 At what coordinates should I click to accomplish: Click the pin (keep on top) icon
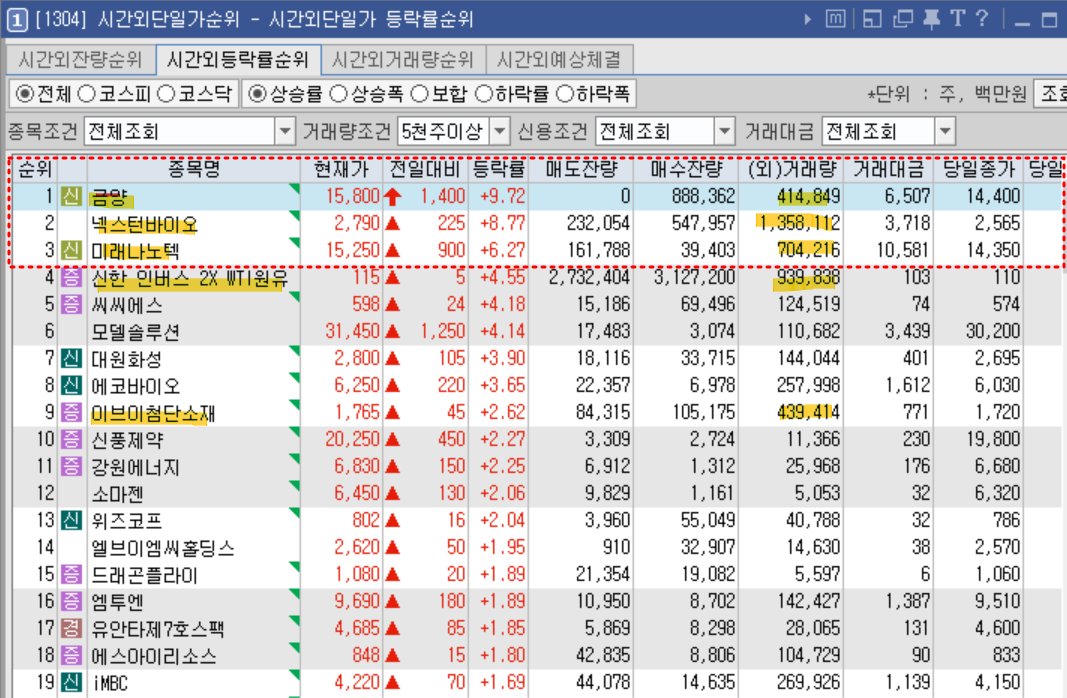point(931,18)
